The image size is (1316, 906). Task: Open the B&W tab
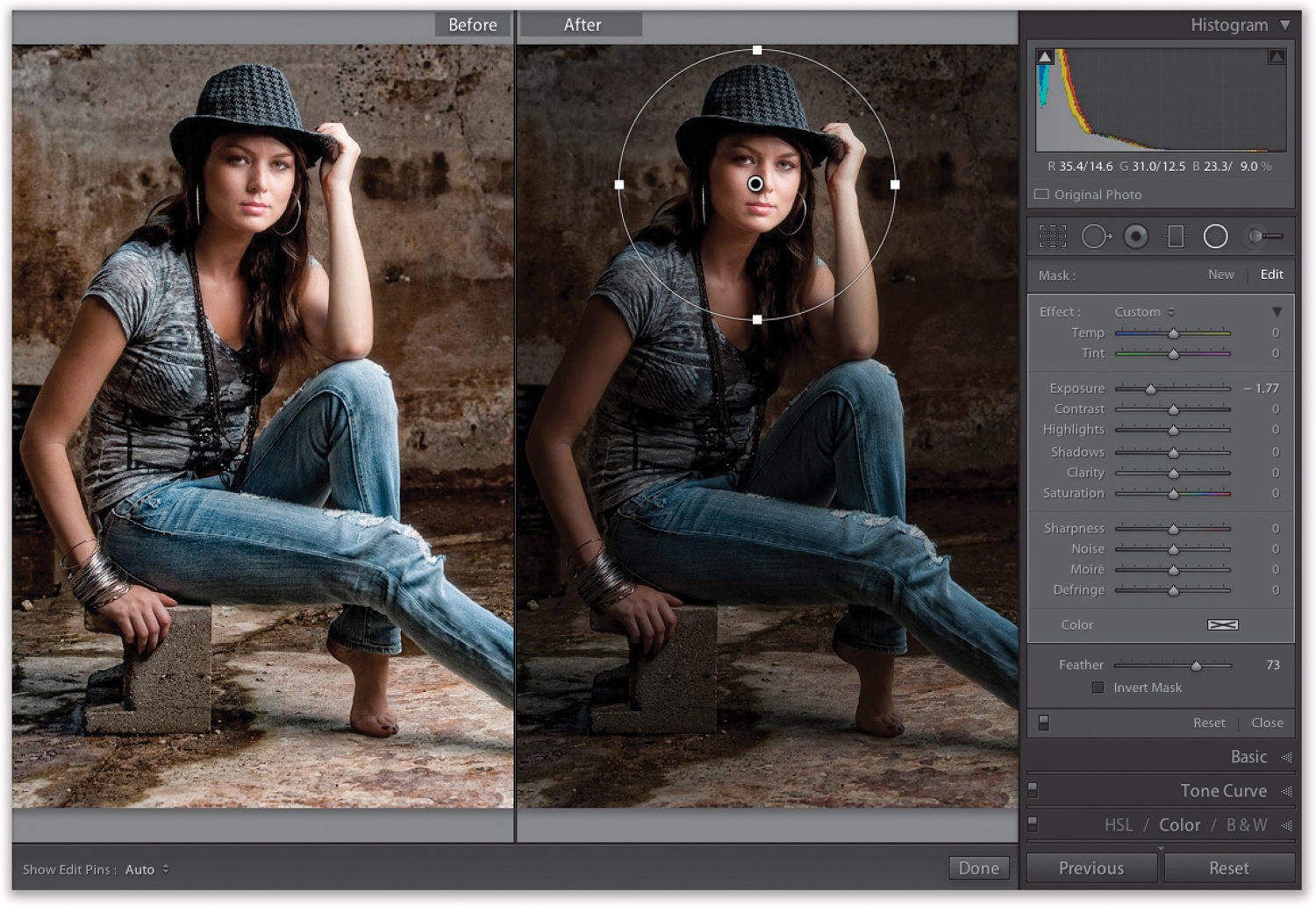pyautogui.click(x=1247, y=825)
